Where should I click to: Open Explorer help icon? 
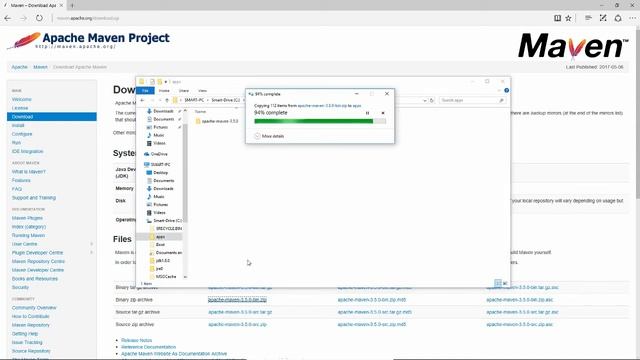506,91
